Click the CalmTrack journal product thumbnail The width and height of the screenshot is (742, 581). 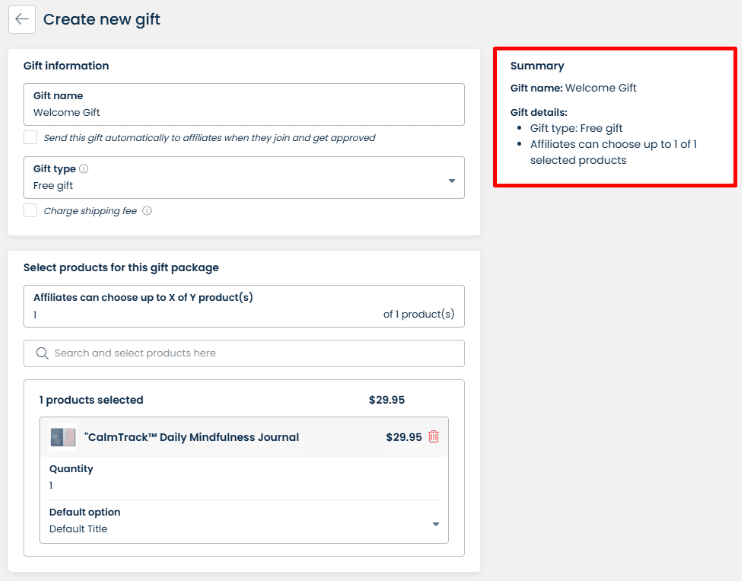pyautogui.click(x=63, y=437)
